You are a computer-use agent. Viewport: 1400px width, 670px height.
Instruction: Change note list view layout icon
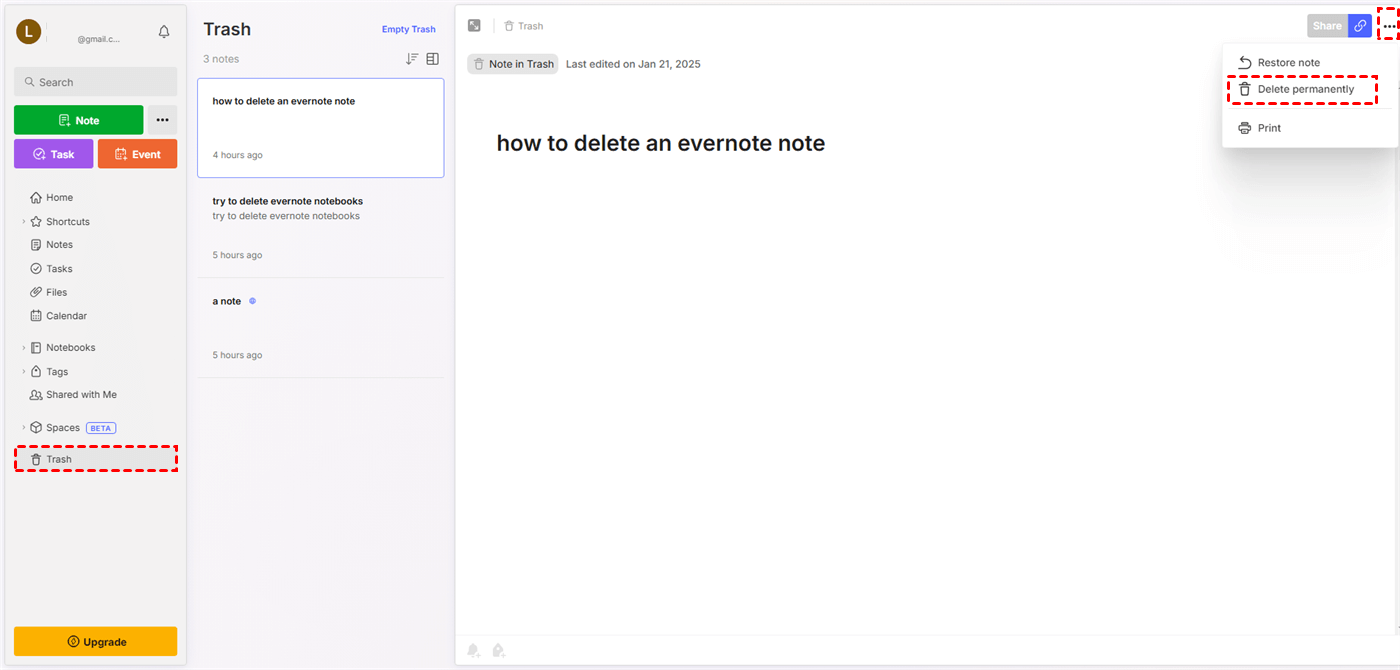click(433, 59)
